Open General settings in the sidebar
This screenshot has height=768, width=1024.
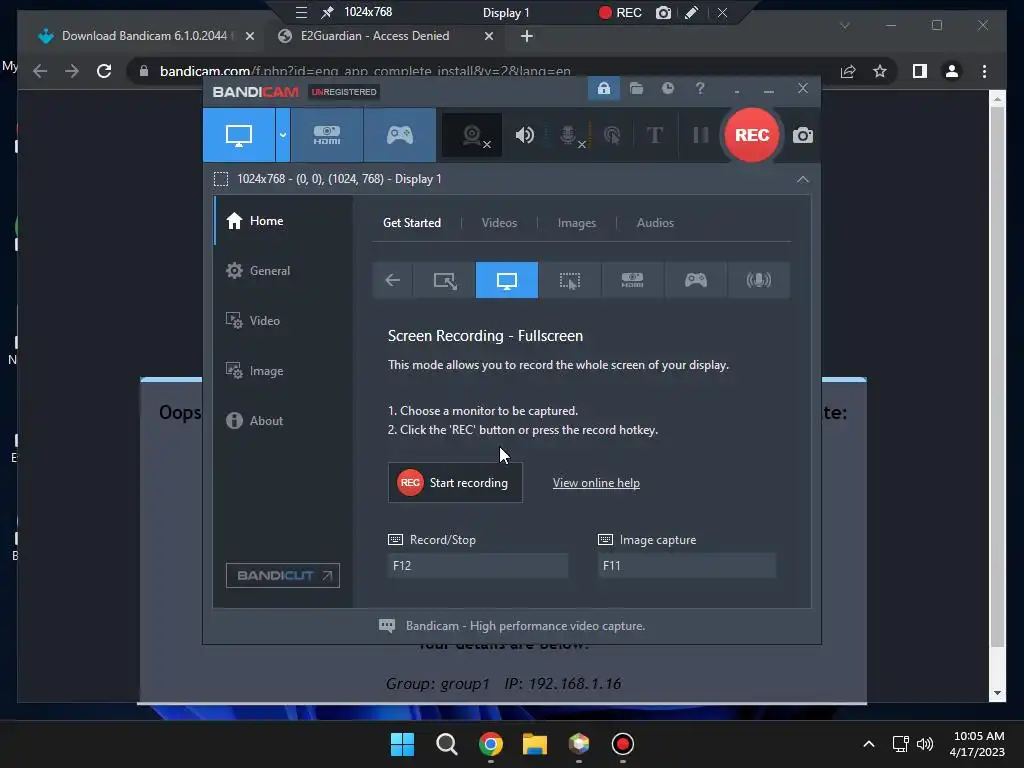coord(283,270)
